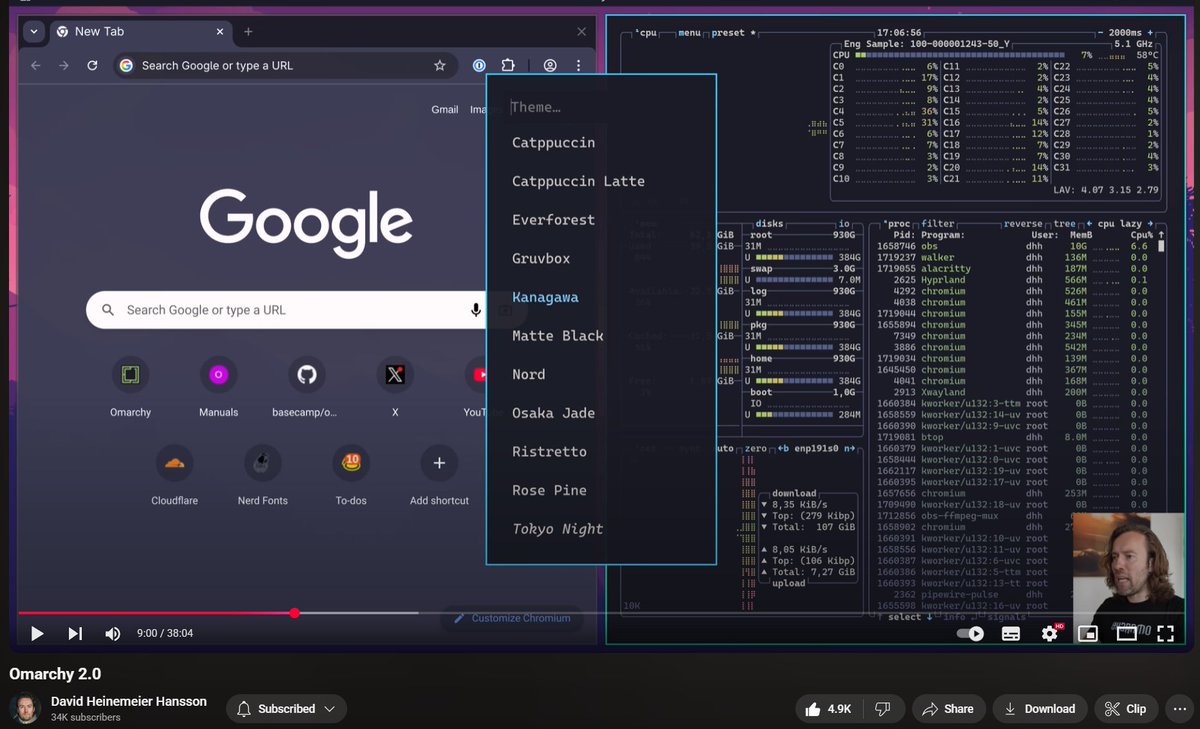Image resolution: width=1200 pixels, height=729 pixels.
Task: Open David Heinemeier Hansson's channel avatar
Action: tap(25, 708)
